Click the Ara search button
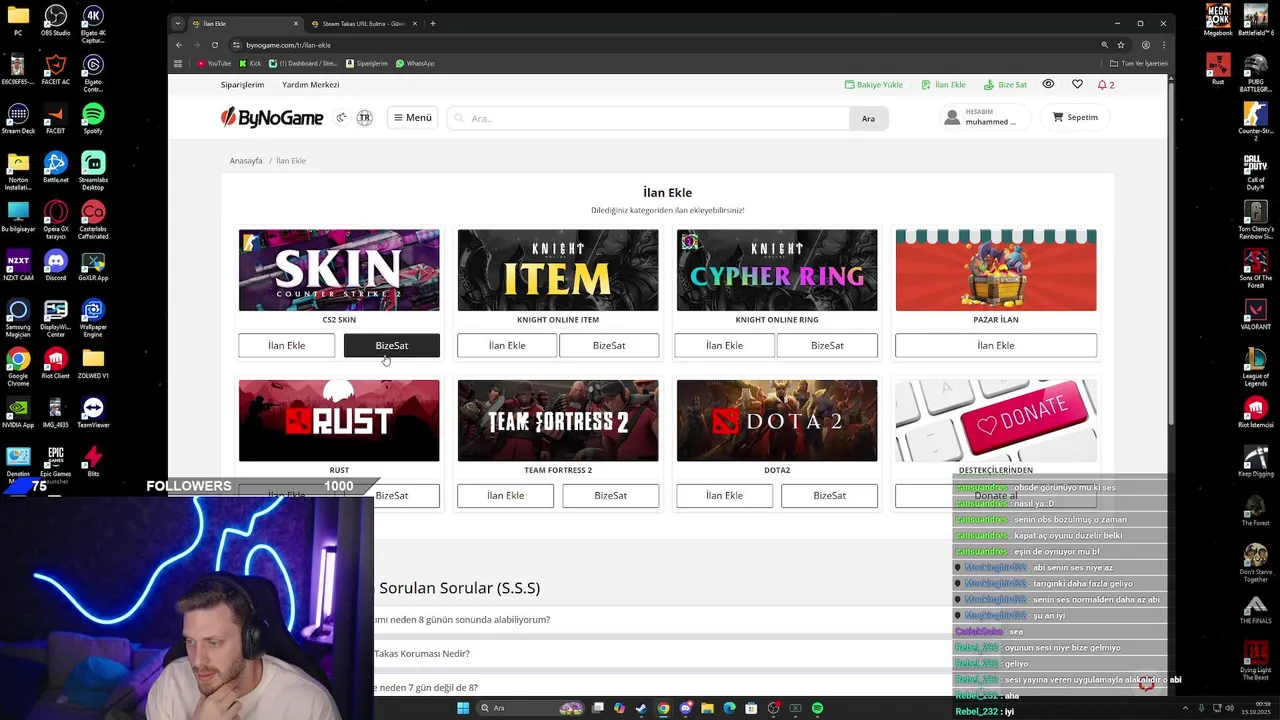Viewport: 1280px width, 720px height. point(868,118)
